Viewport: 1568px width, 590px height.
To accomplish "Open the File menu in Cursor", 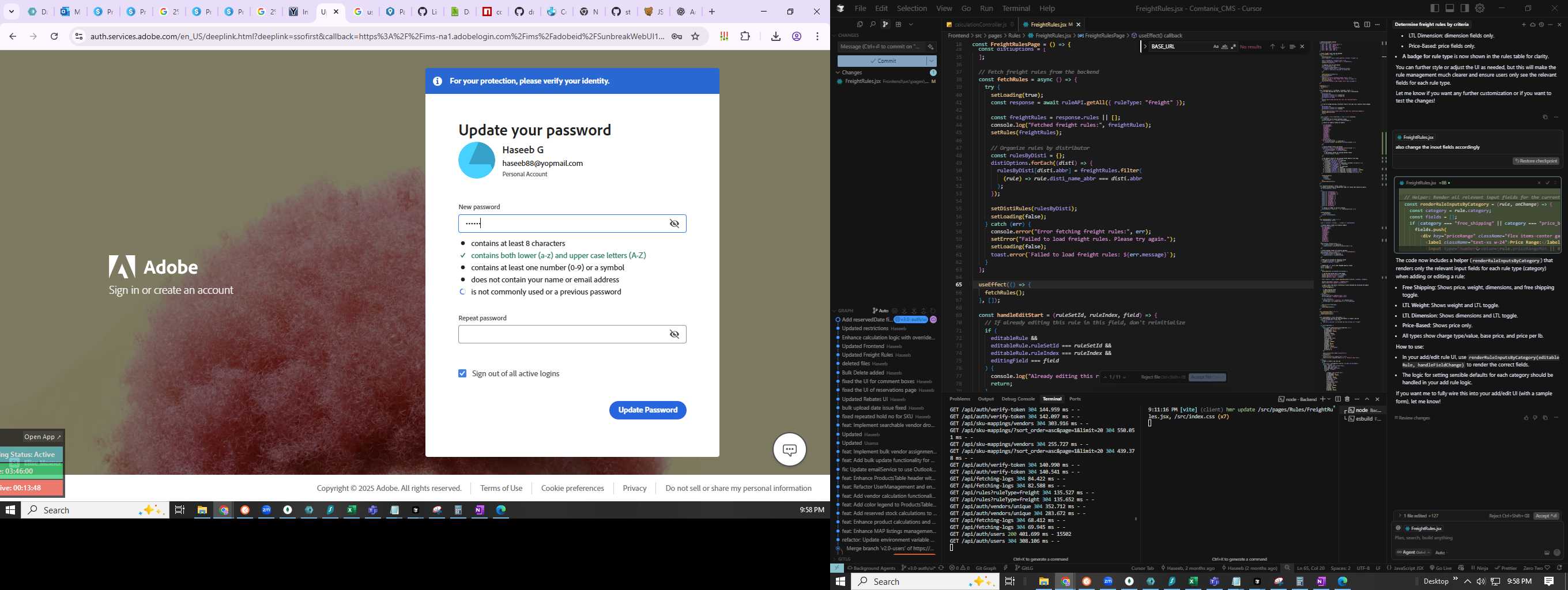I will click(860, 9).
